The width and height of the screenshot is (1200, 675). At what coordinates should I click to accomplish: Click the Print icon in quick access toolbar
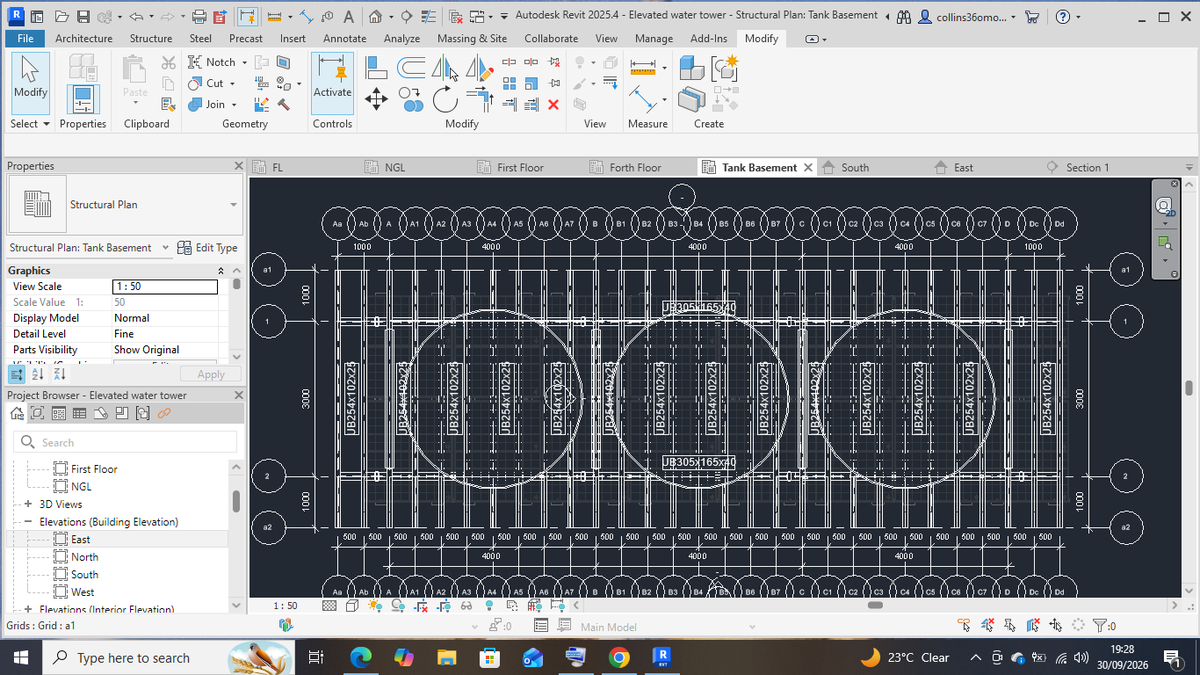point(199,16)
